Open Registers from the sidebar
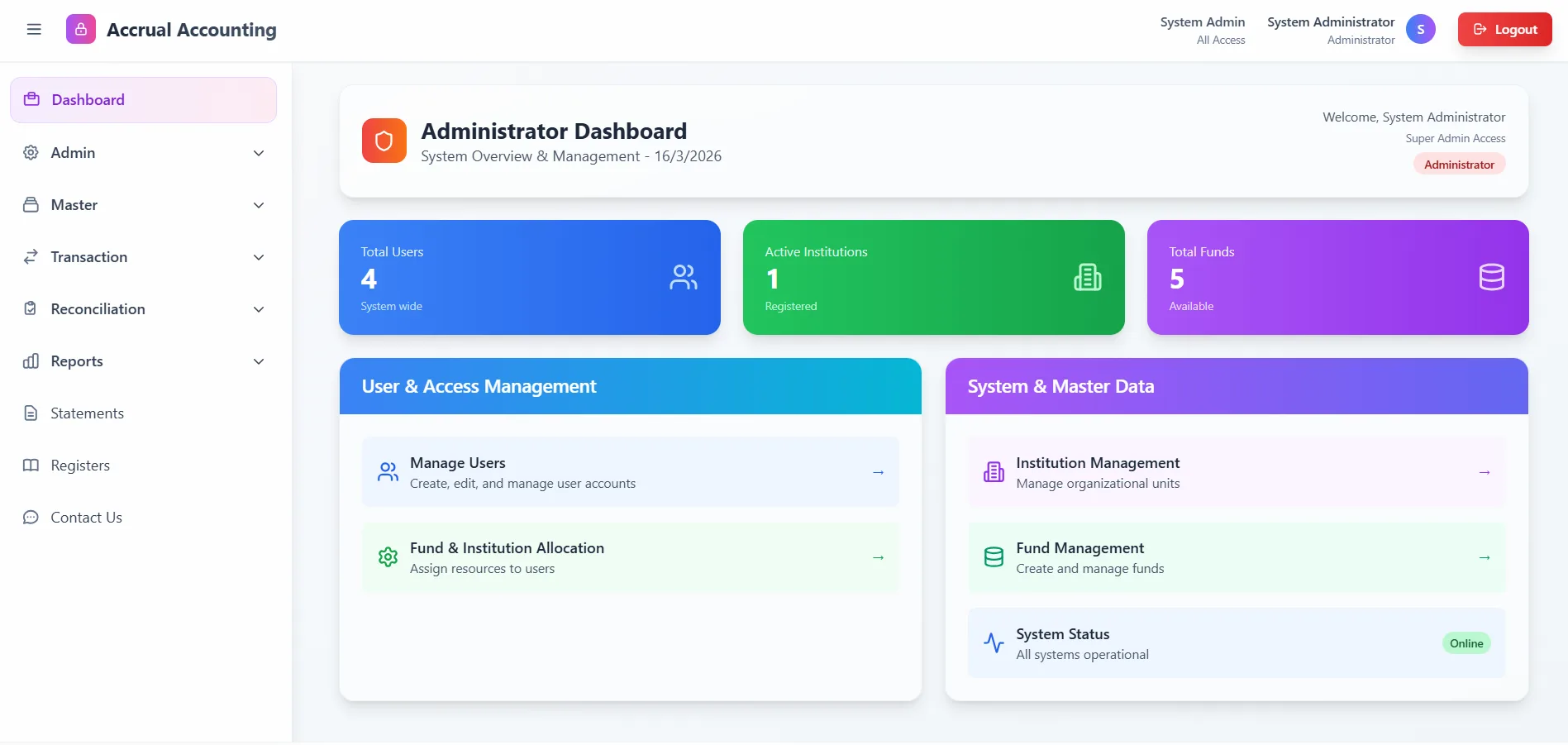Image resolution: width=1568 pixels, height=745 pixels. pyautogui.click(x=80, y=466)
